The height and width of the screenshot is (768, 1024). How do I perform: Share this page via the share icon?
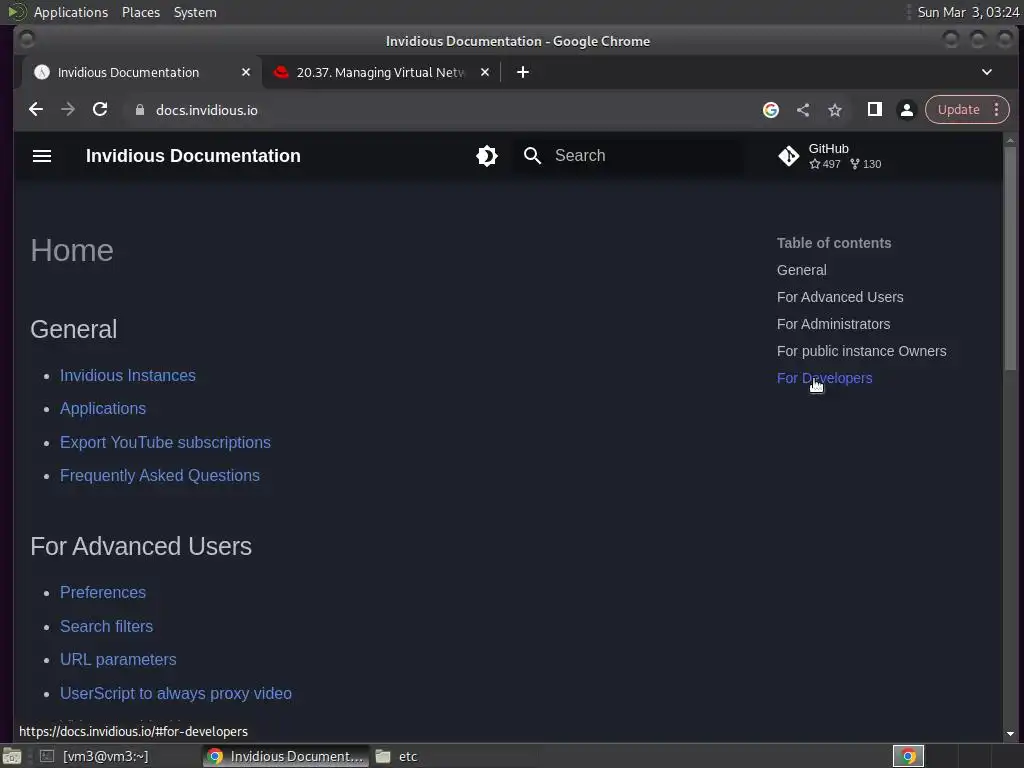803,110
